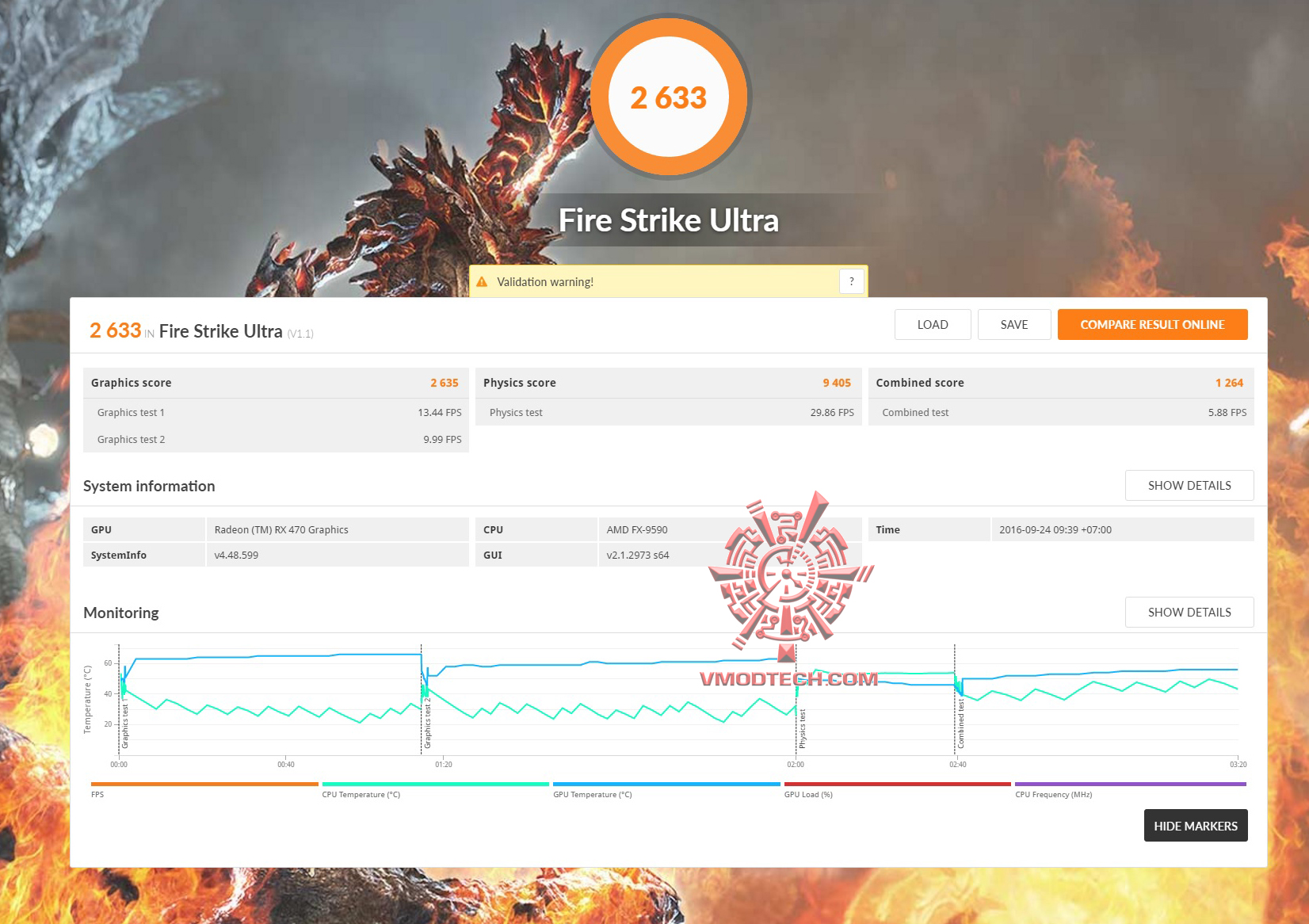Screen dimensions: 1309x924
Task: Click the 00:40 tick on the chart time axis
Action: (x=286, y=765)
